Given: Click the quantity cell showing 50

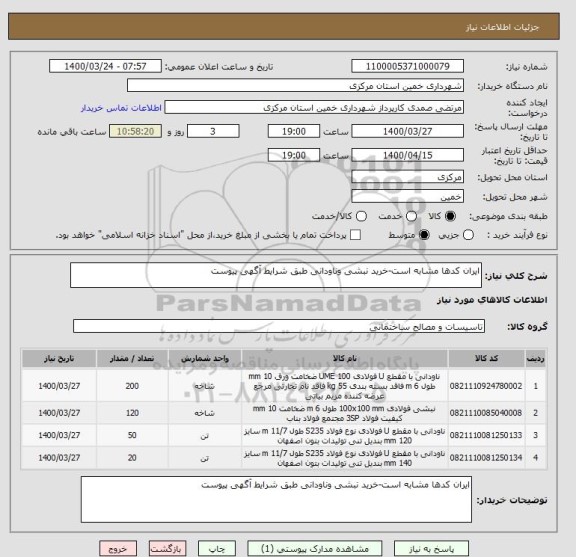Looking at the screenshot, I should (132, 435).
